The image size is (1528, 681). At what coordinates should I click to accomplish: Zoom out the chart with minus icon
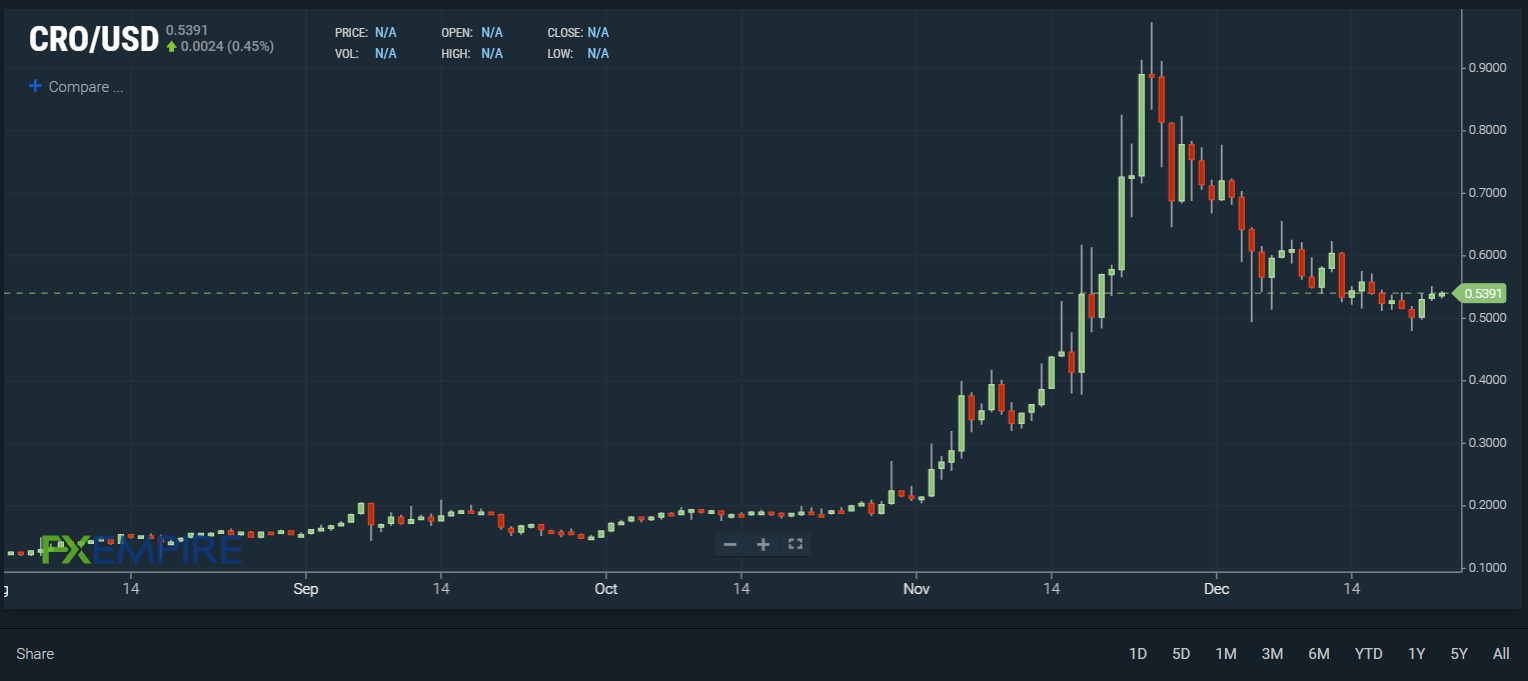pyautogui.click(x=730, y=544)
